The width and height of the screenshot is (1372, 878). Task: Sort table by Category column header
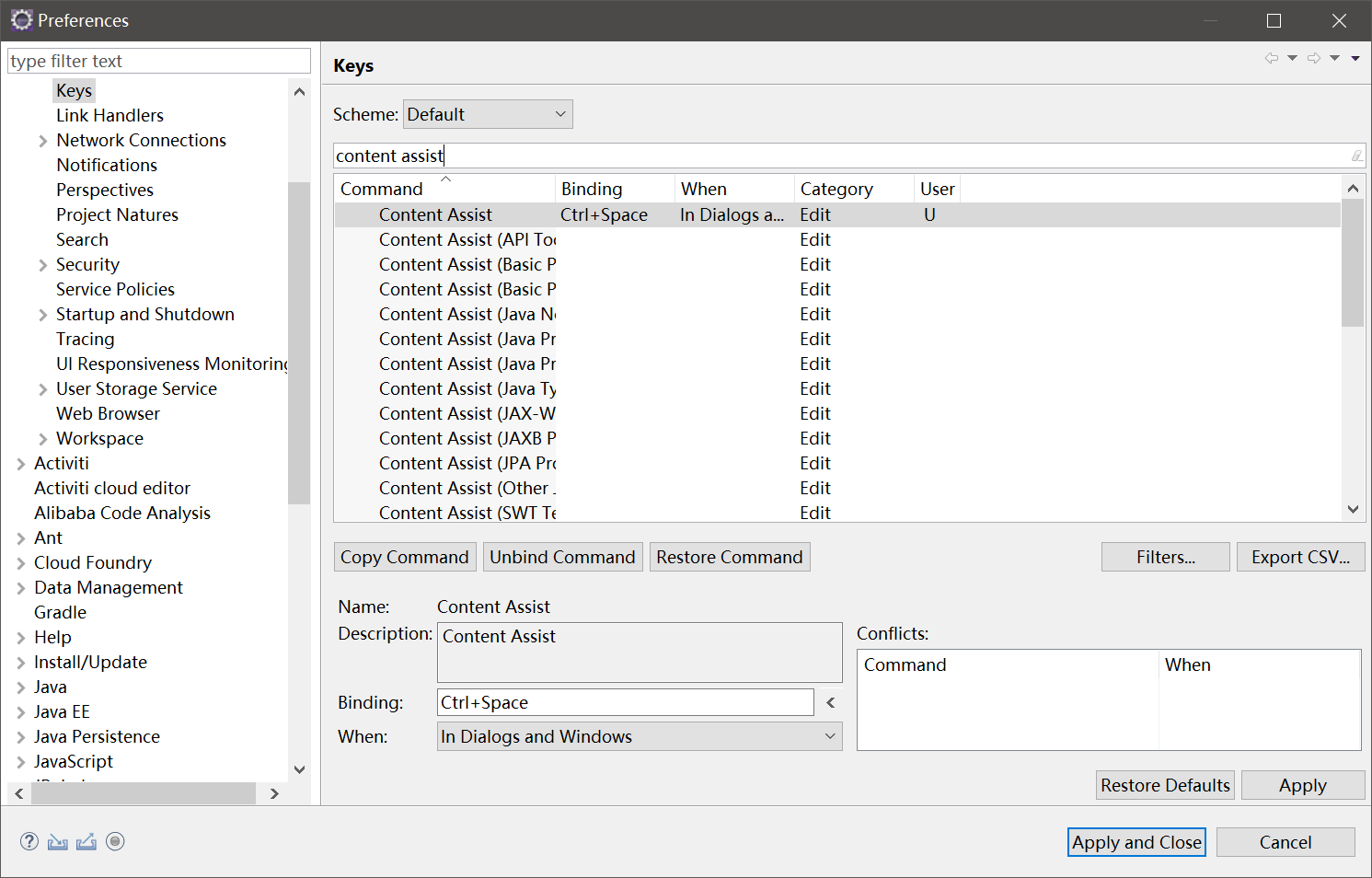coord(855,189)
